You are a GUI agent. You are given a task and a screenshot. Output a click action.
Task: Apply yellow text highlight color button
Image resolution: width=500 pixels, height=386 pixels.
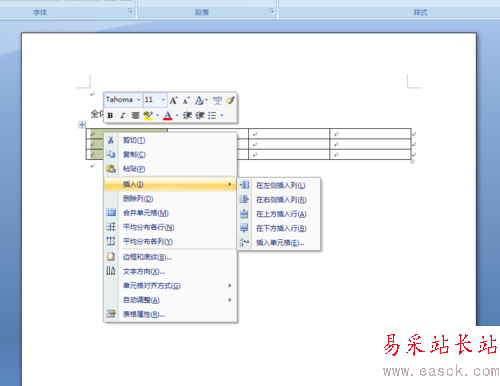pos(148,116)
